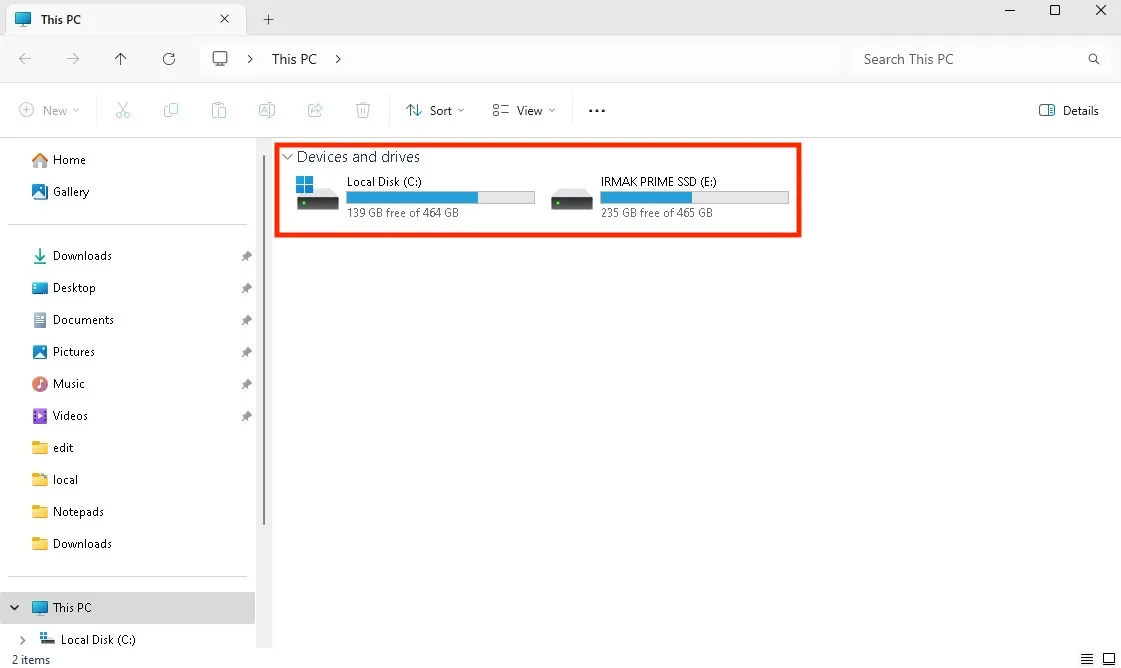
Task: Open the Sort dropdown menu
Action: 435,110
